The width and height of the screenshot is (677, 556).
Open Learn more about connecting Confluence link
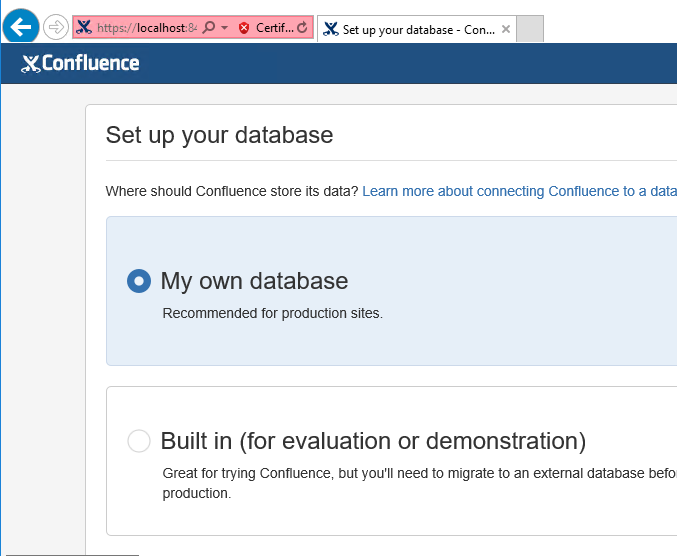point(519,191)
